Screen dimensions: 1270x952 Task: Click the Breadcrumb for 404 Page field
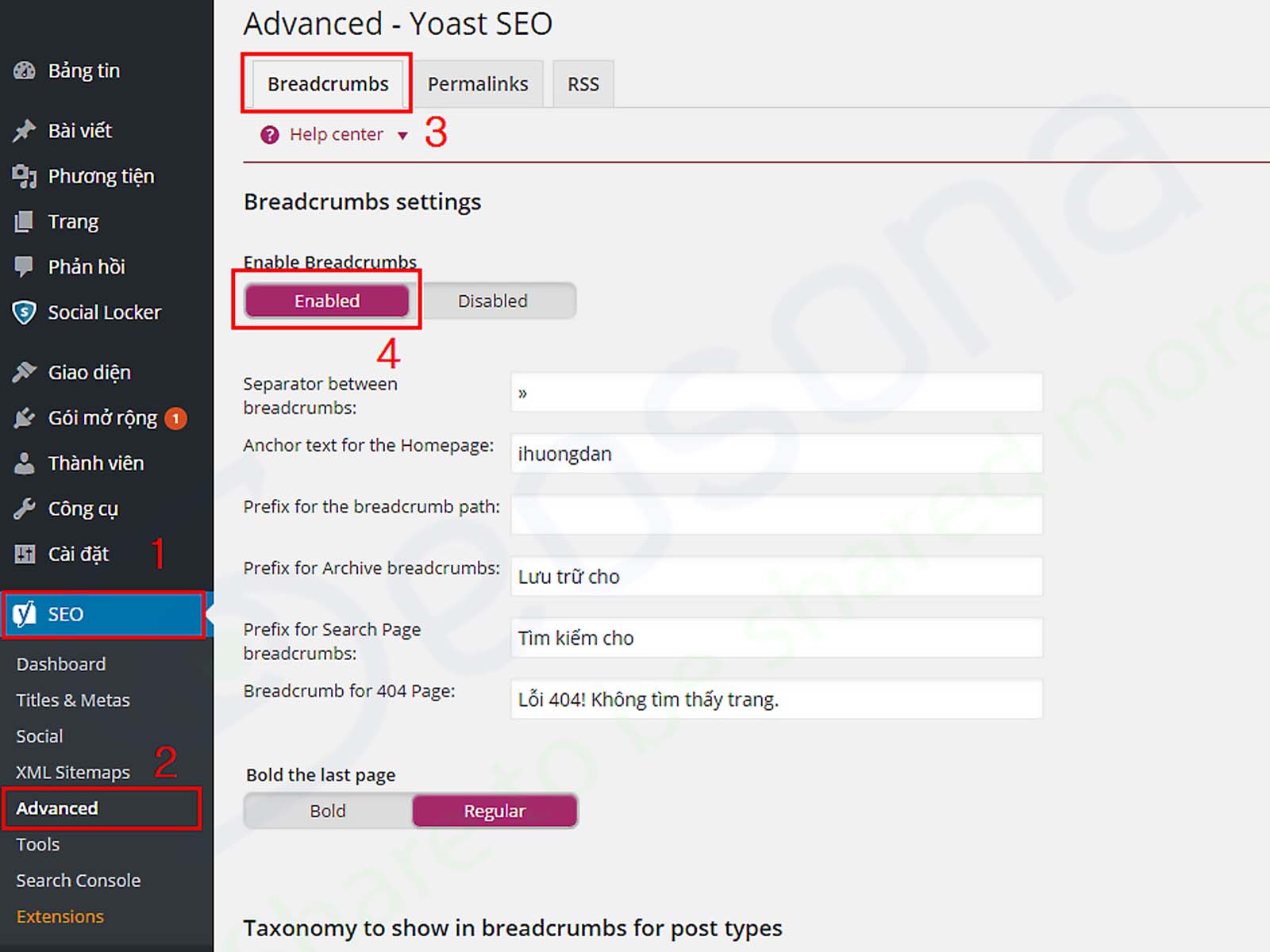(776, 699)
